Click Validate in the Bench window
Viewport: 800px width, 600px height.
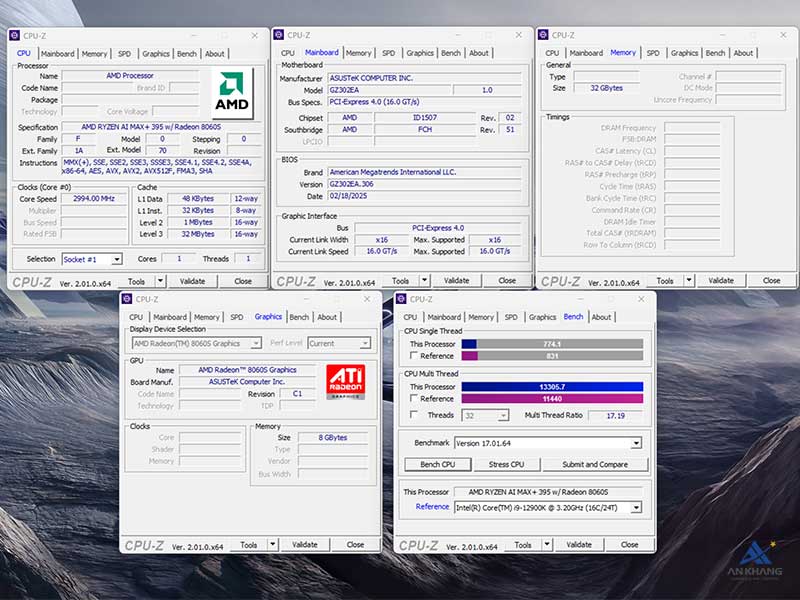coord(579,544)
